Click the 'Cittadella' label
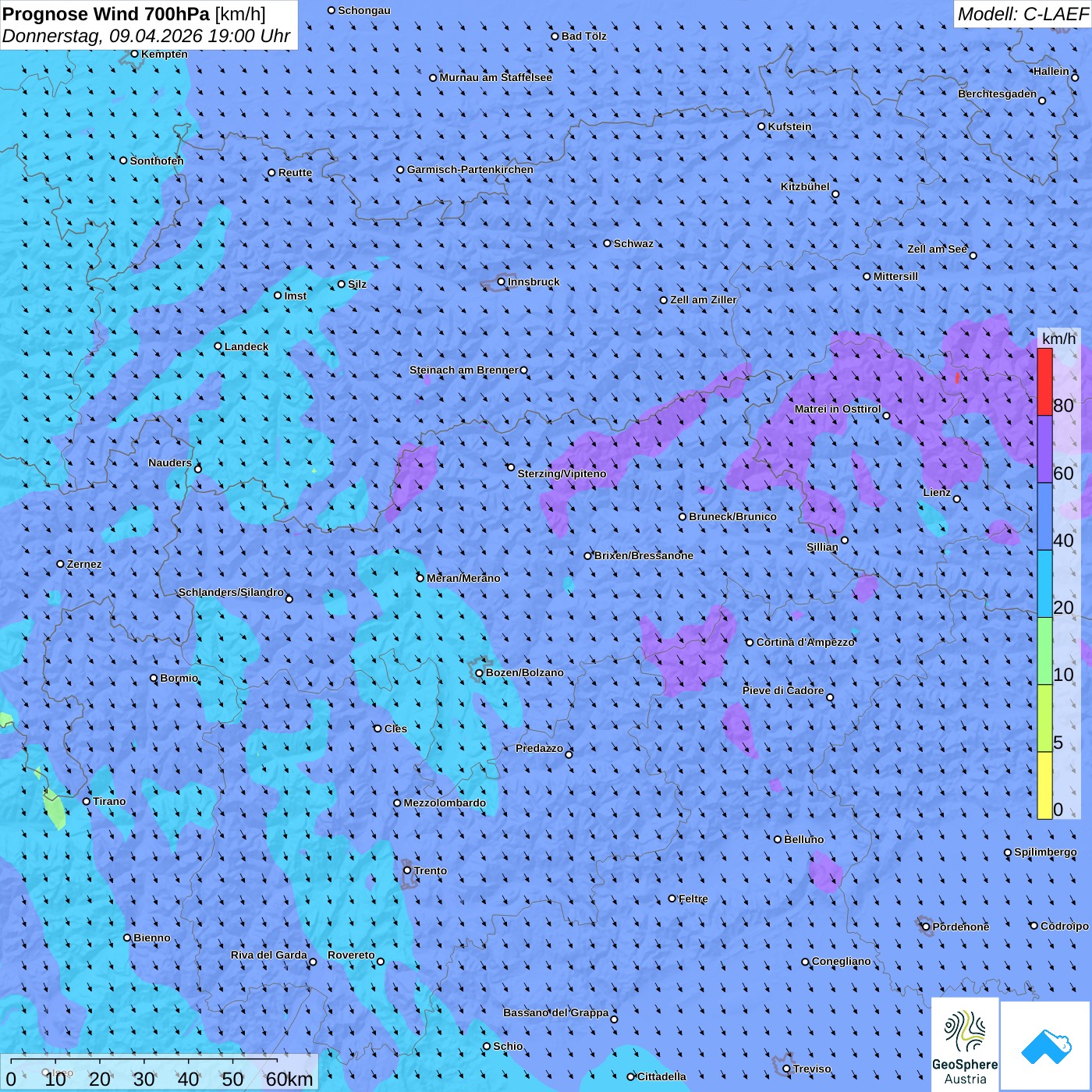Viewport: 1092px width, 1092px height. (x=662, y=1076)
